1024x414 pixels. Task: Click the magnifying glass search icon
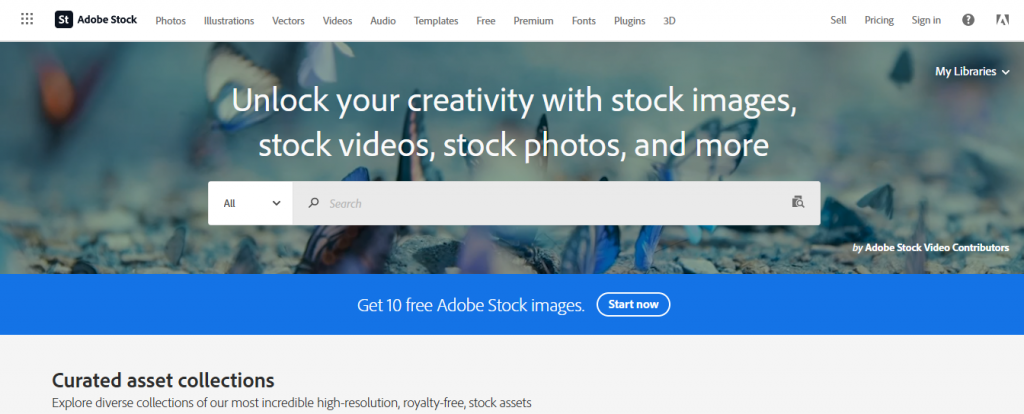(314, 203)
